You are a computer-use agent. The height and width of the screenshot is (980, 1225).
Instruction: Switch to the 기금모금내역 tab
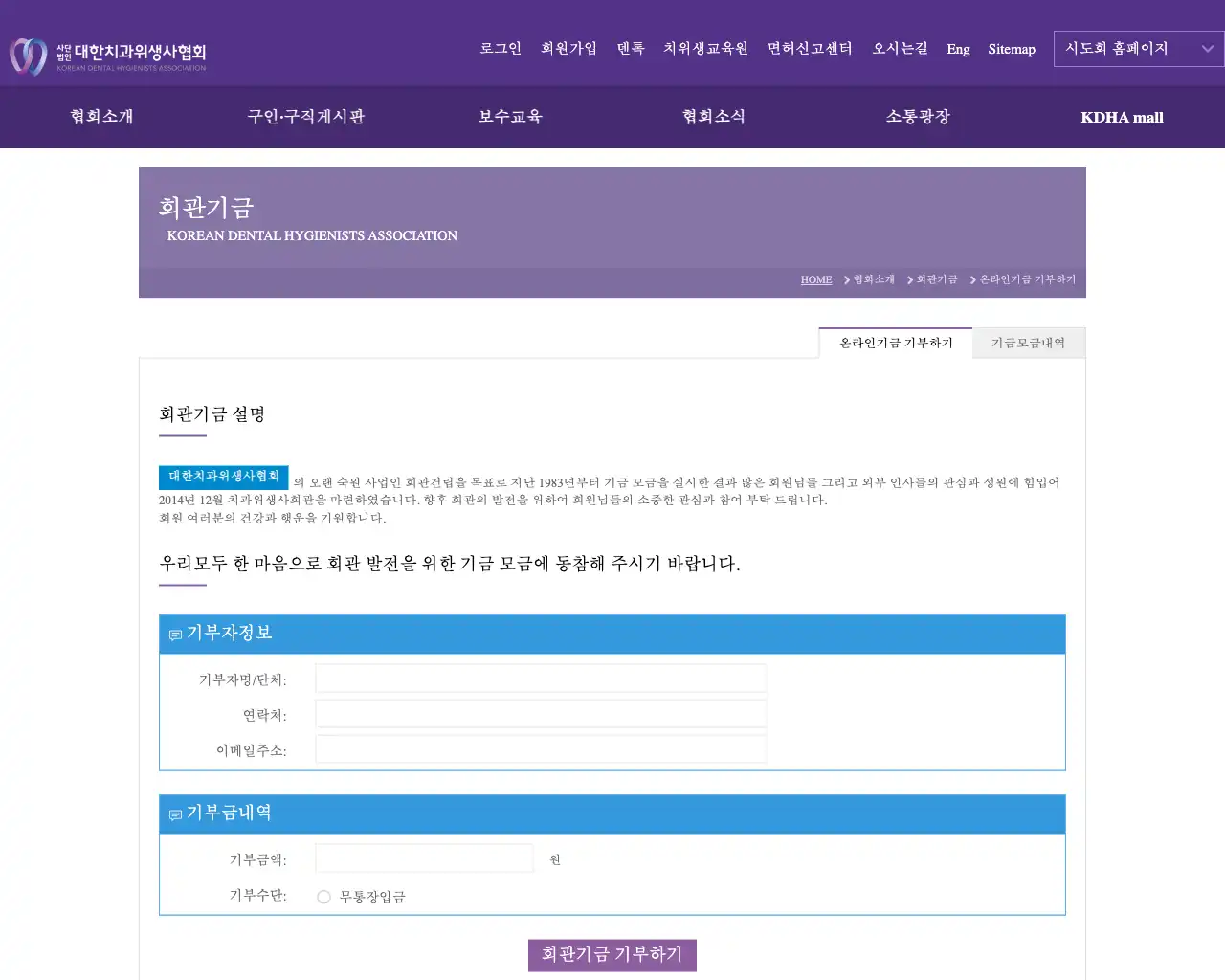click(x=1029, y=343)
